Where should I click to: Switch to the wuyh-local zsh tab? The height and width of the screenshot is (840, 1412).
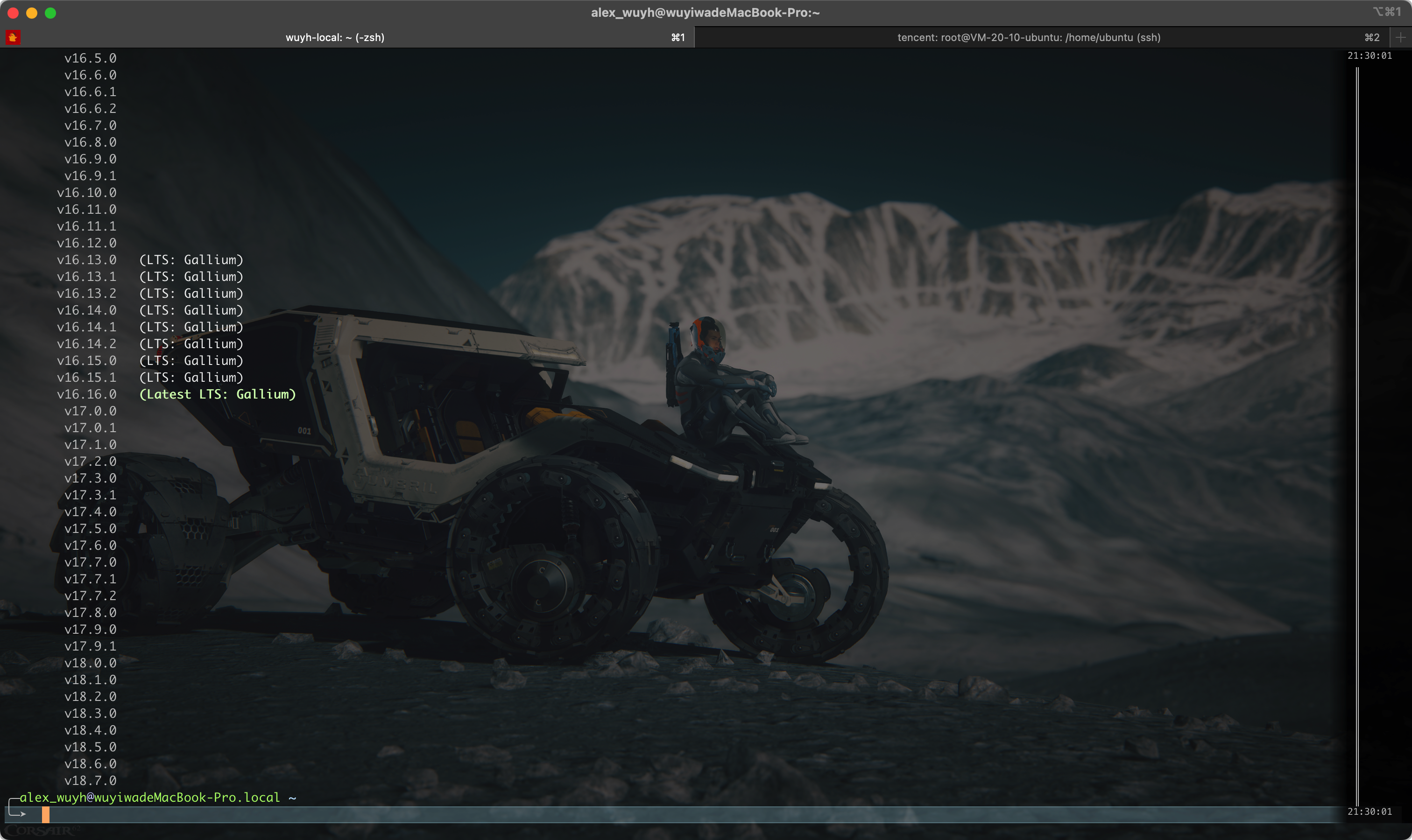point(347,37)
